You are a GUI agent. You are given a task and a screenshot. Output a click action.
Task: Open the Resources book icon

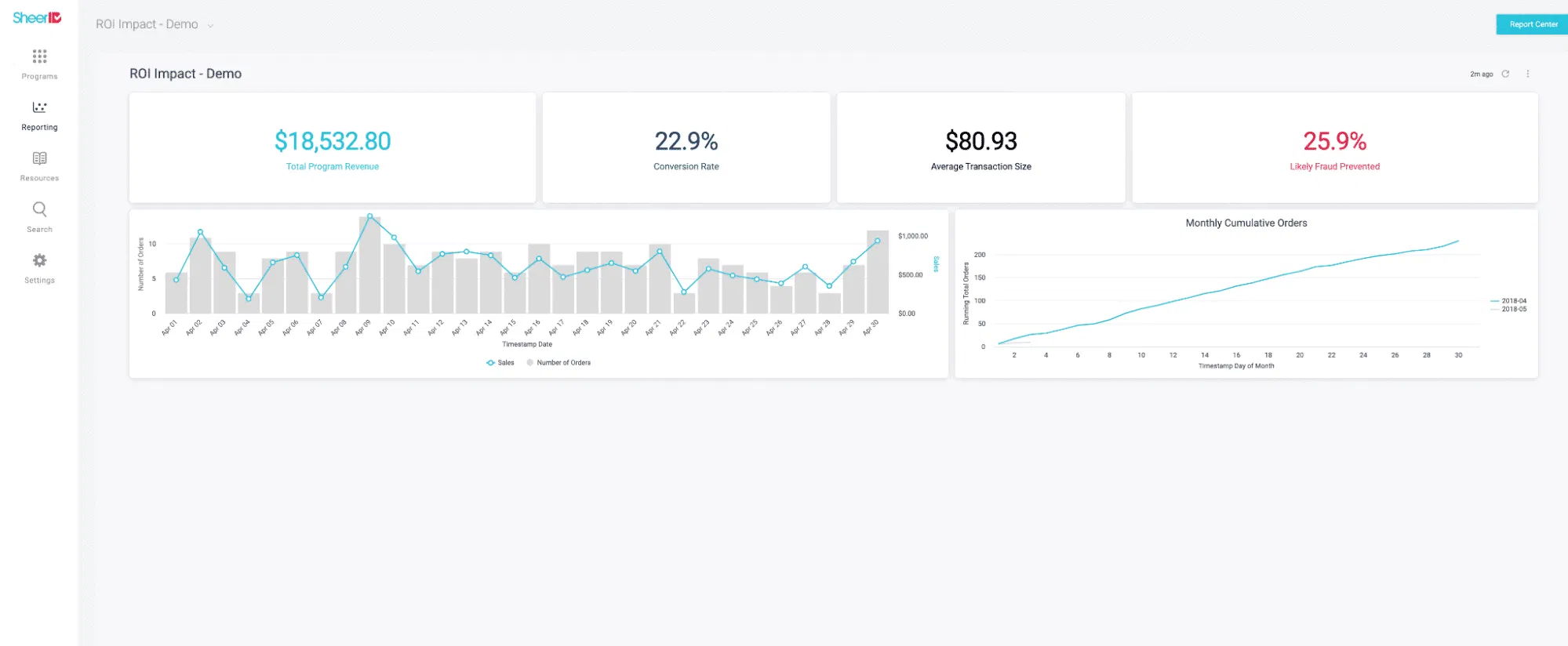[39, 158]
